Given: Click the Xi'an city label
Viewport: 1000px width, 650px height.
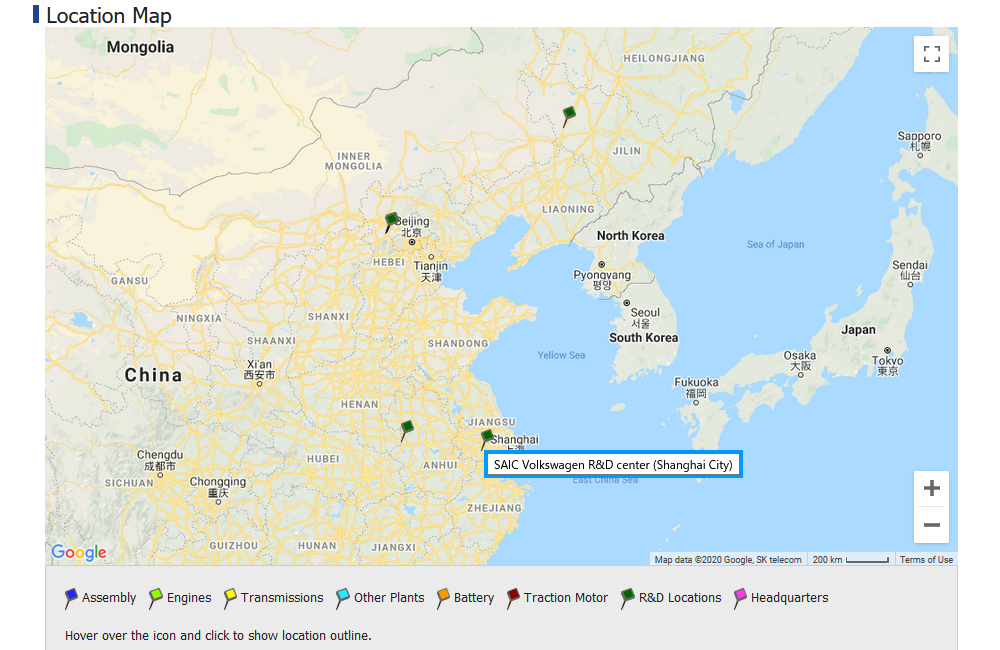Looking at the screenshot, I should point(259,369).
